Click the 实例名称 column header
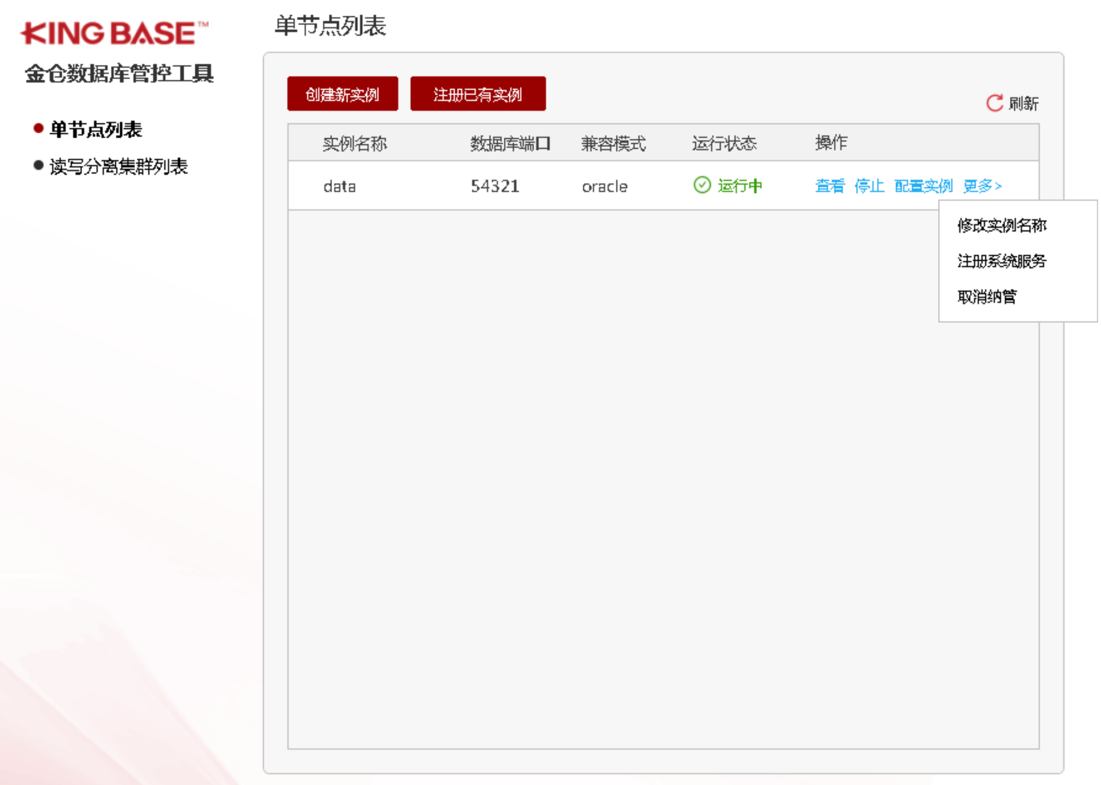1101x785 pixels. (354, 144)
